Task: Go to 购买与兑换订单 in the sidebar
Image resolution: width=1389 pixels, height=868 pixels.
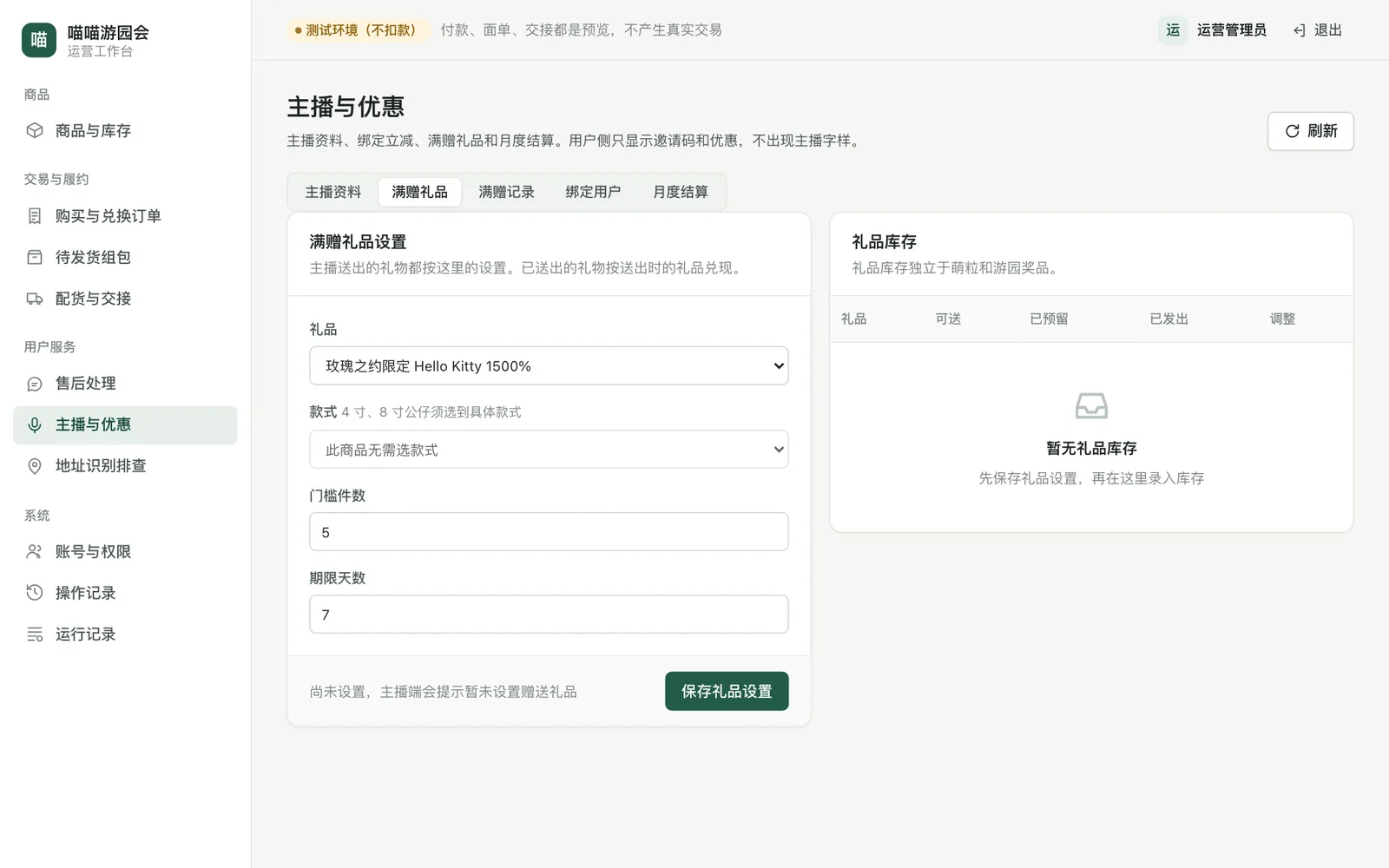Action: [x=125, y=215]
